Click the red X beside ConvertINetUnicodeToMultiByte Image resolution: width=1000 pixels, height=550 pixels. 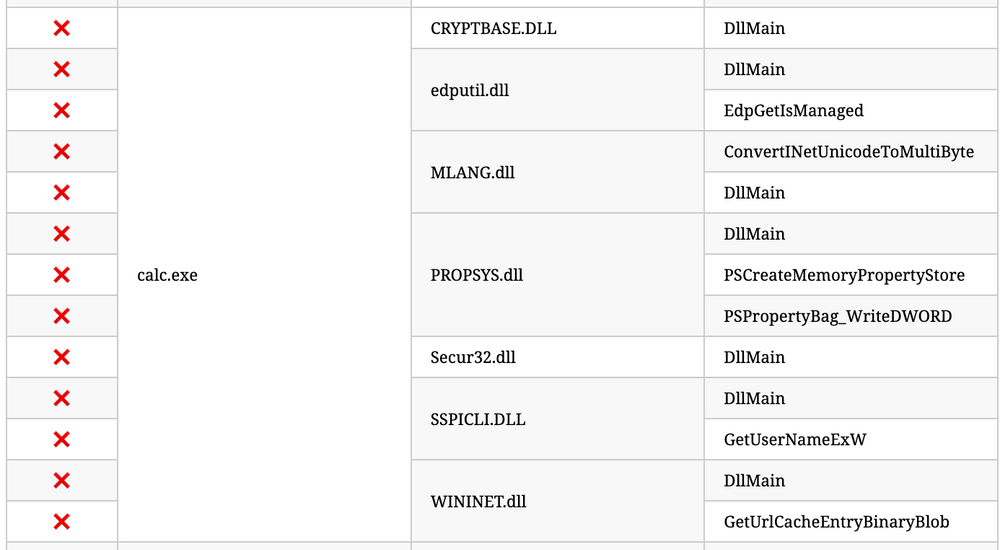point(61,151)
